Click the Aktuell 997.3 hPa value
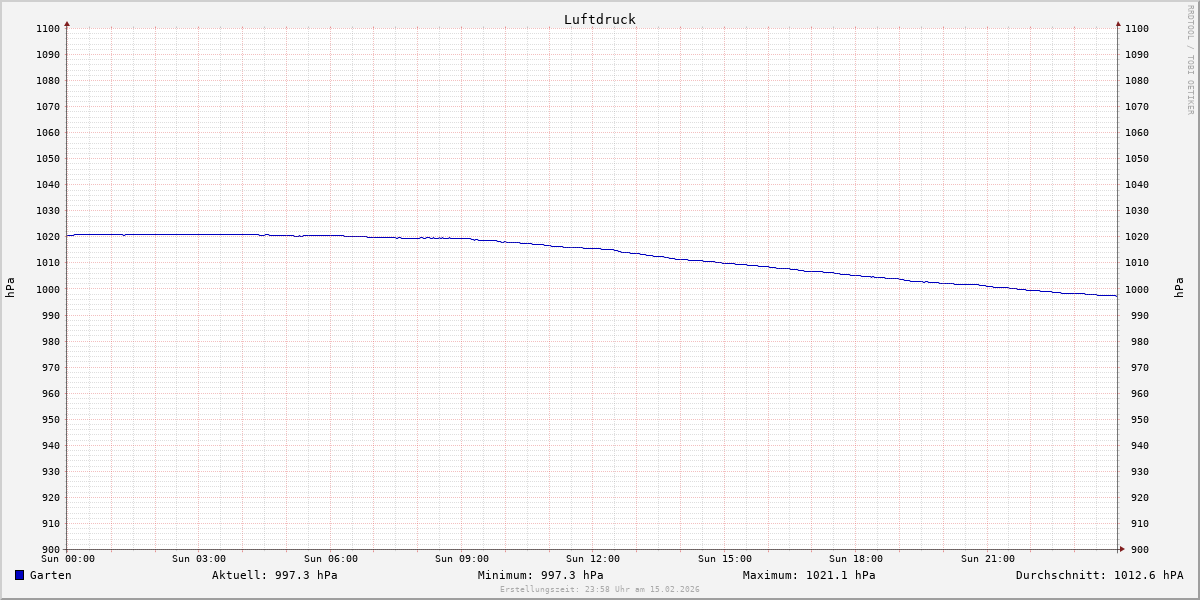1200x600 pixels. pos(274,575)
